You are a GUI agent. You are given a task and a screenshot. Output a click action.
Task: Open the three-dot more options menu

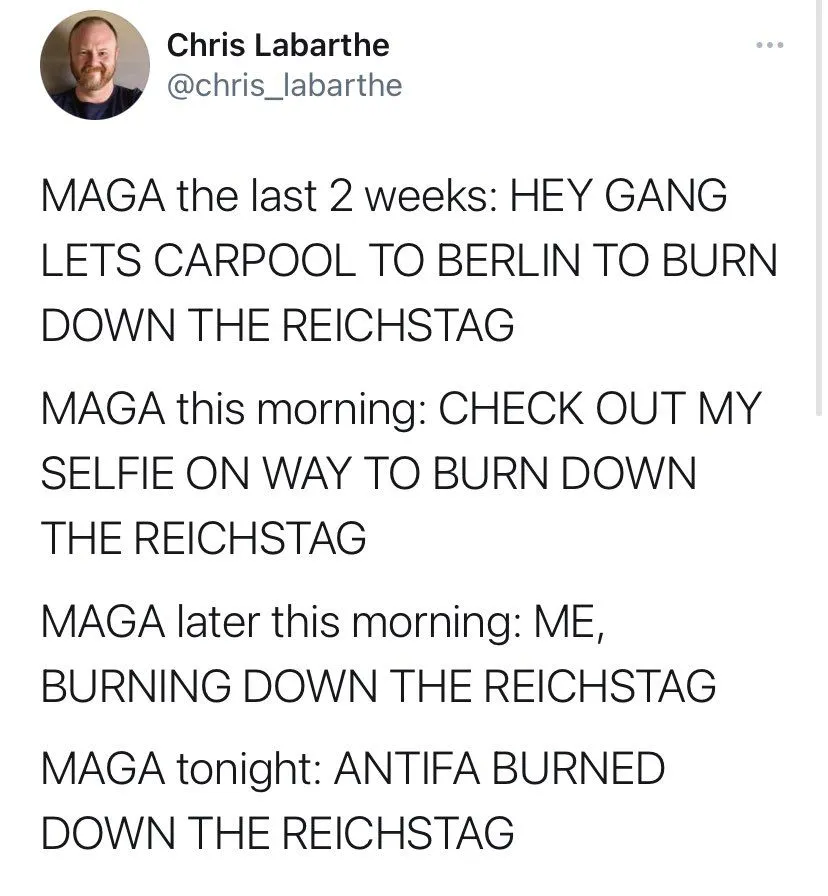[768, 46]
